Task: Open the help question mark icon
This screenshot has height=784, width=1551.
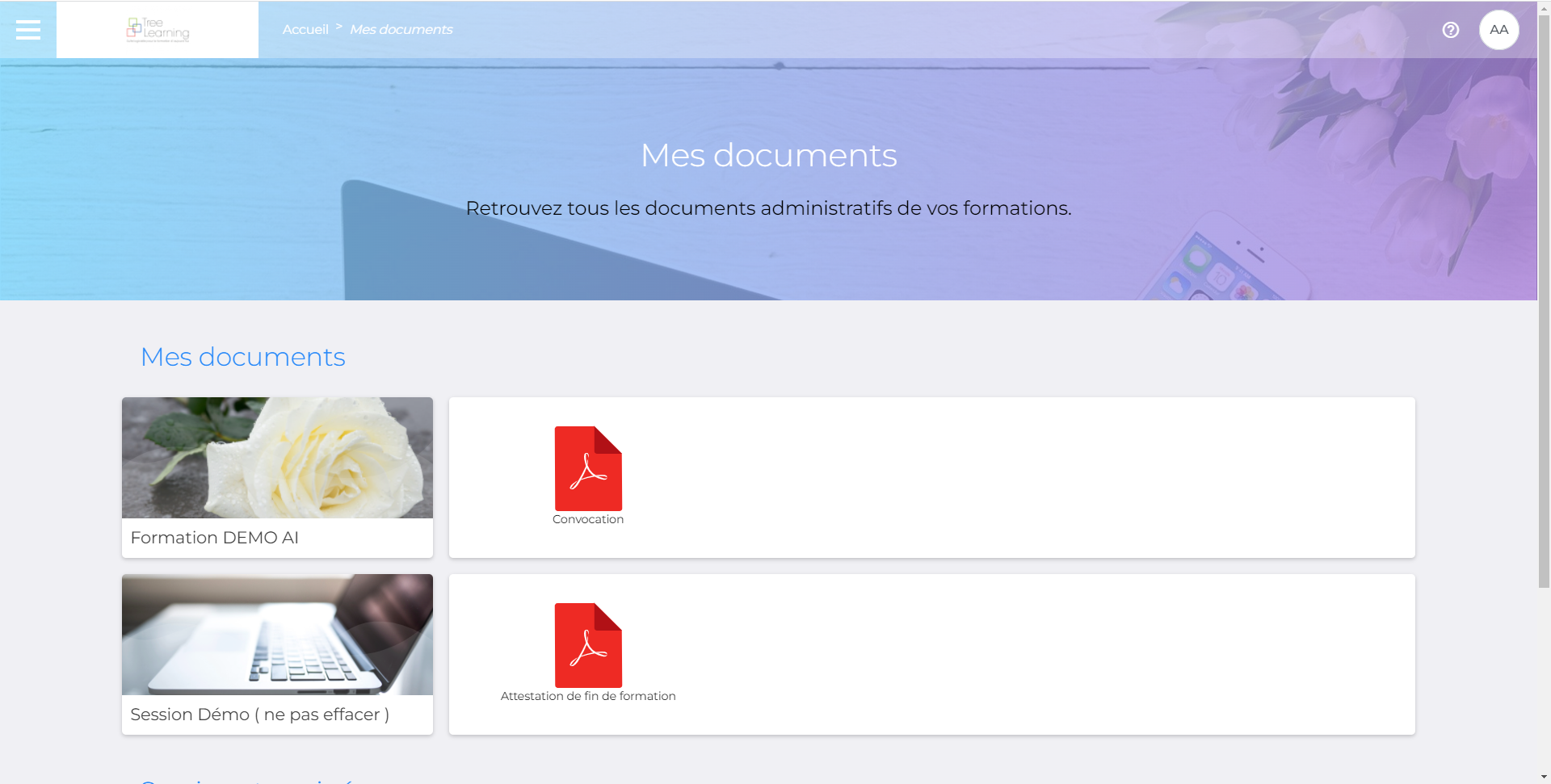Action: 1450,29
